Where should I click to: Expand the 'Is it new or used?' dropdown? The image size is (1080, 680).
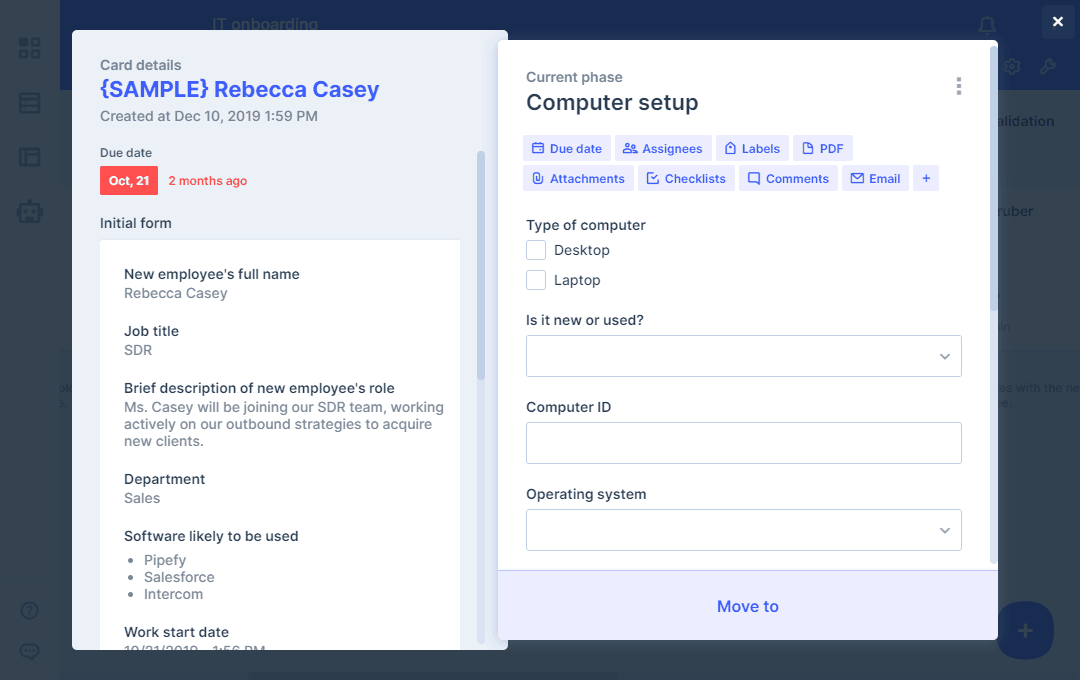pyautogui.click(x=743, y=356)
